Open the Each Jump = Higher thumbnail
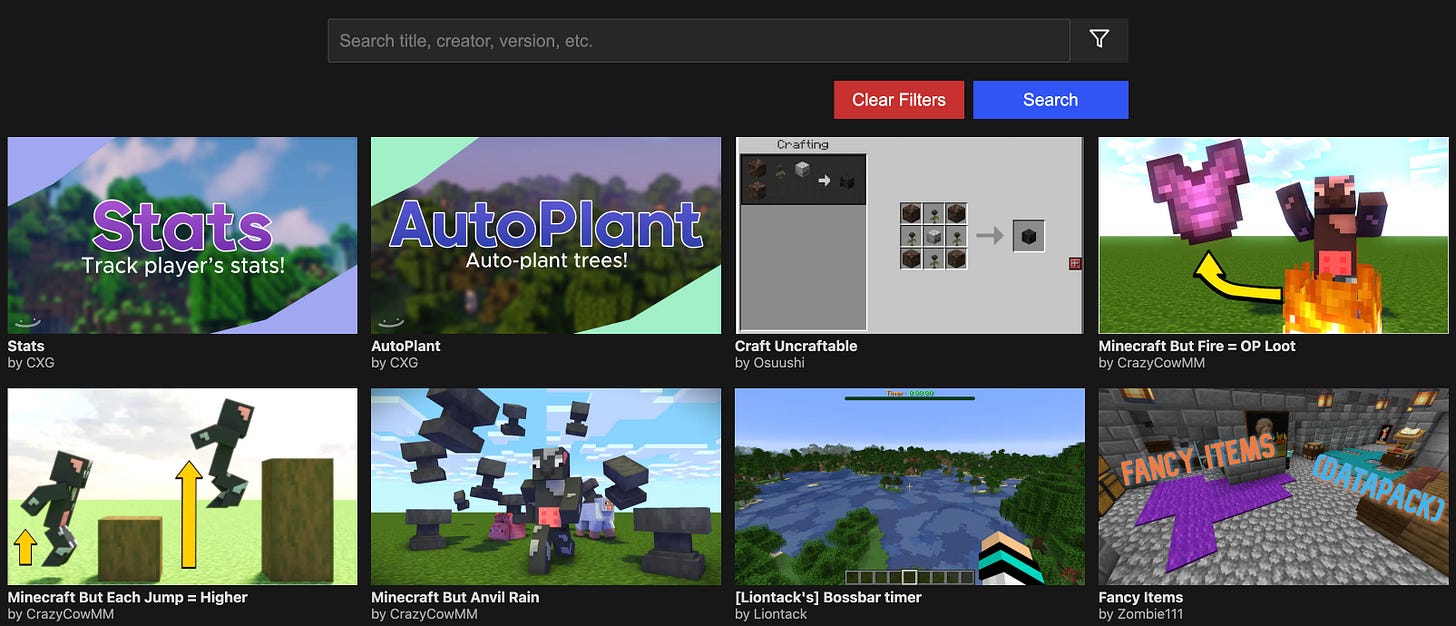The width and height of the screenshot is (1456, 626). 182,487
